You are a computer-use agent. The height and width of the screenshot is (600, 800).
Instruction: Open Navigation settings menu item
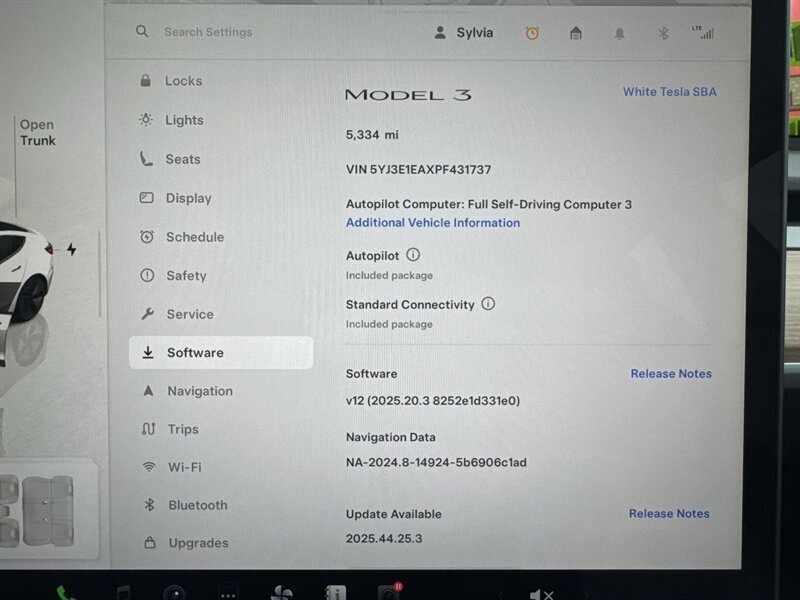[199, 391]
